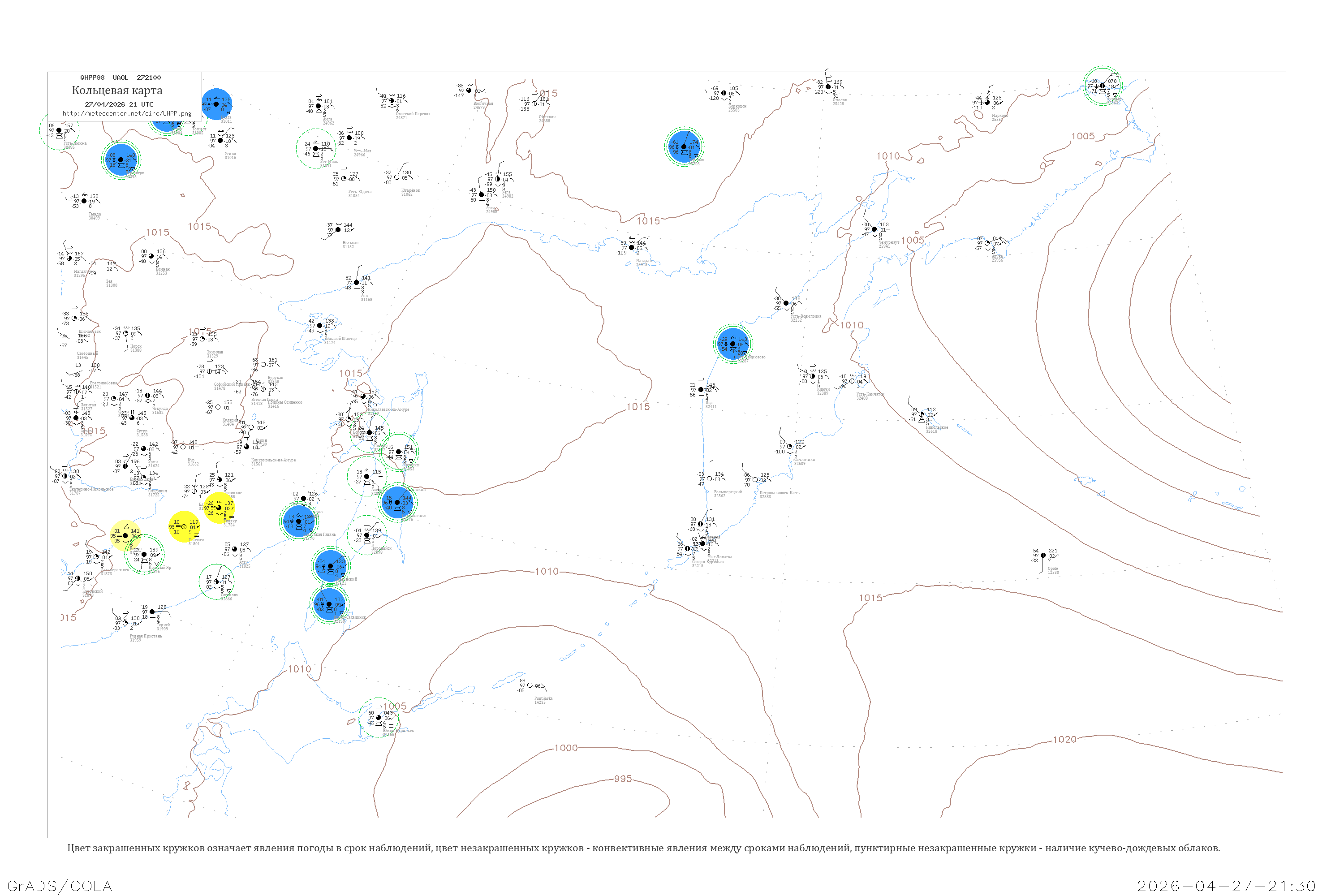Select the yellow Tivyaku station circle

tap(219, 508)
